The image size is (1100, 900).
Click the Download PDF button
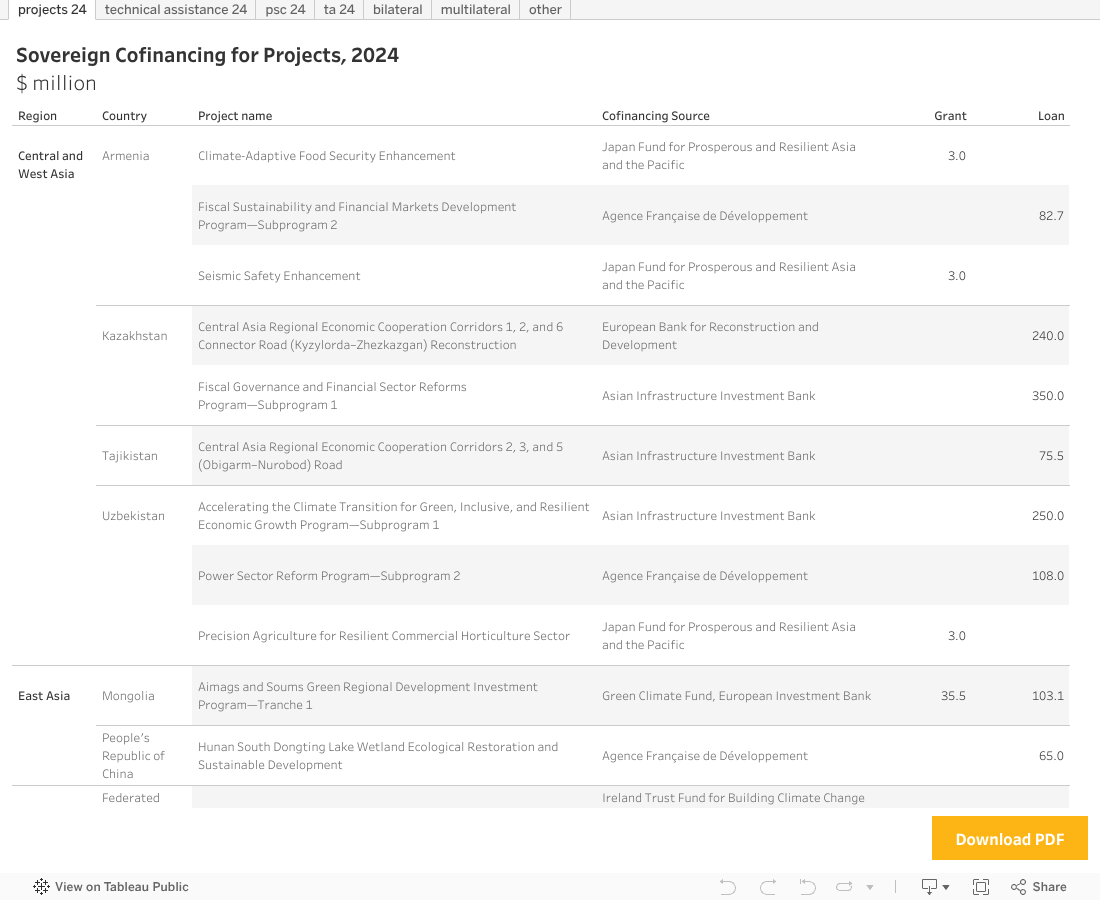1009,839
